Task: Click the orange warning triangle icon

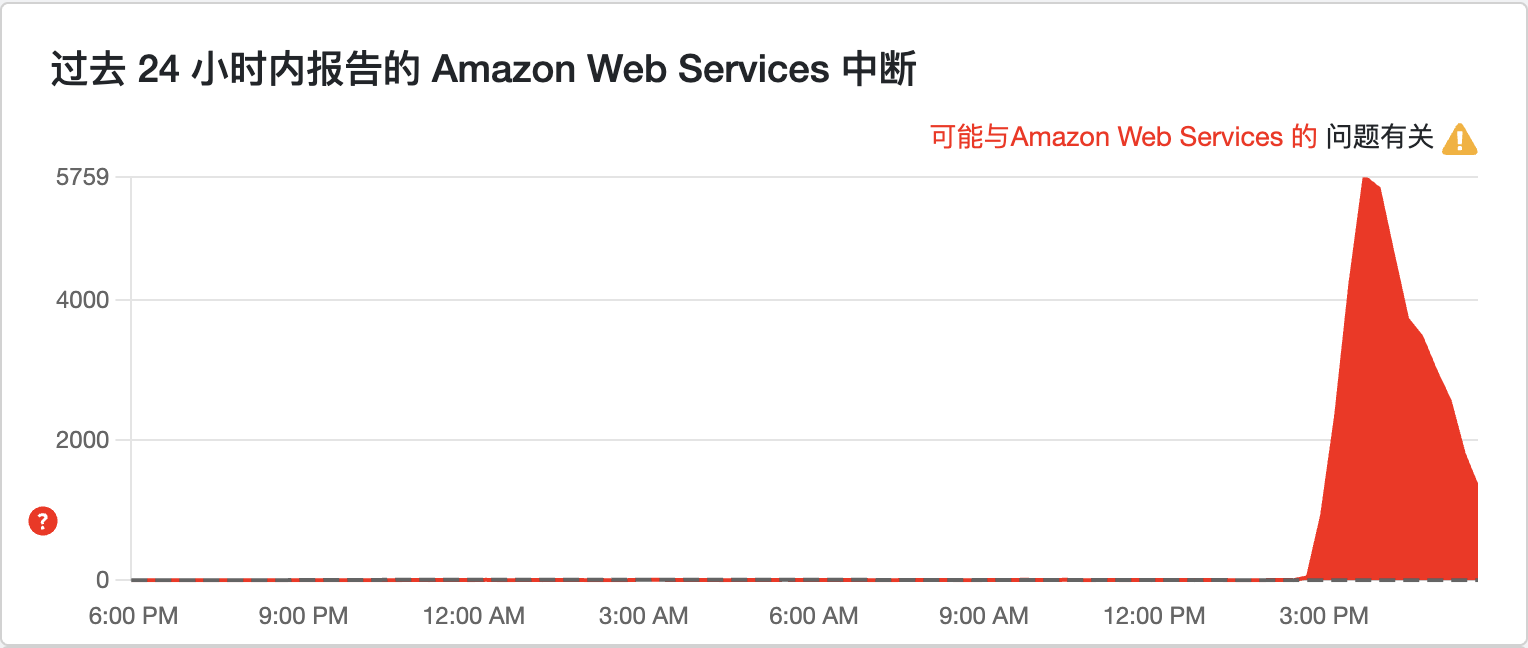Action: point(1459,139)
